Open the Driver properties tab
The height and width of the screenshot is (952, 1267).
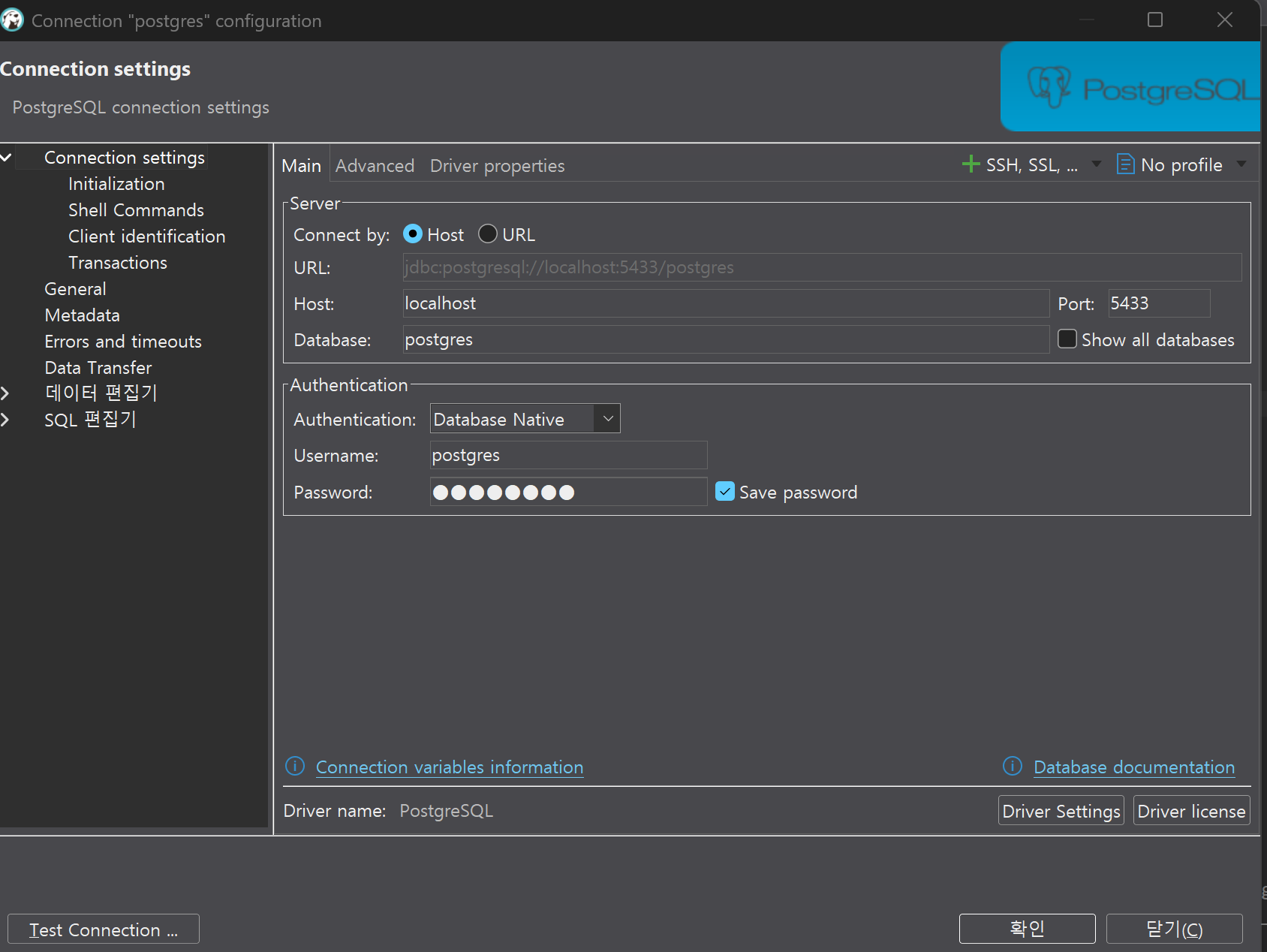497,165
